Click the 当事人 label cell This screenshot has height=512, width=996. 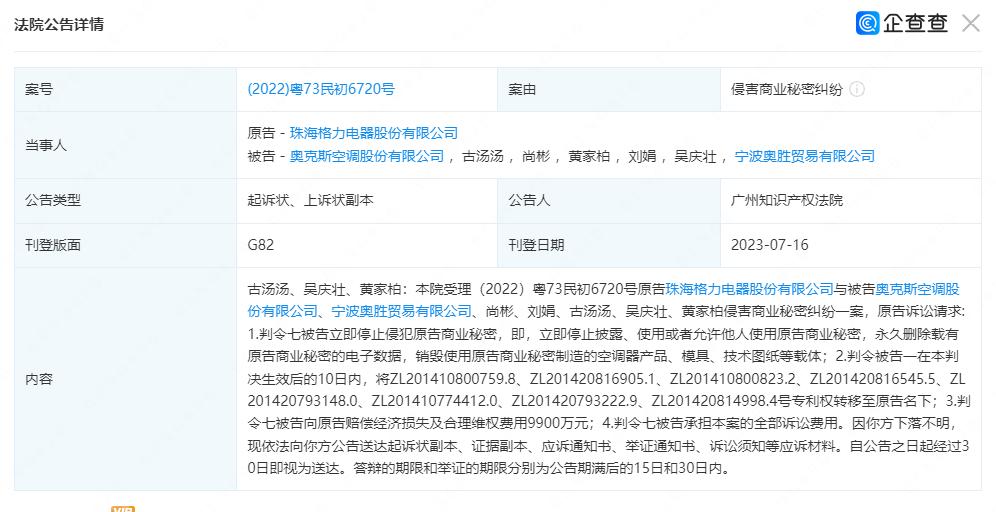pyautogui.click(x=125, y=145)
